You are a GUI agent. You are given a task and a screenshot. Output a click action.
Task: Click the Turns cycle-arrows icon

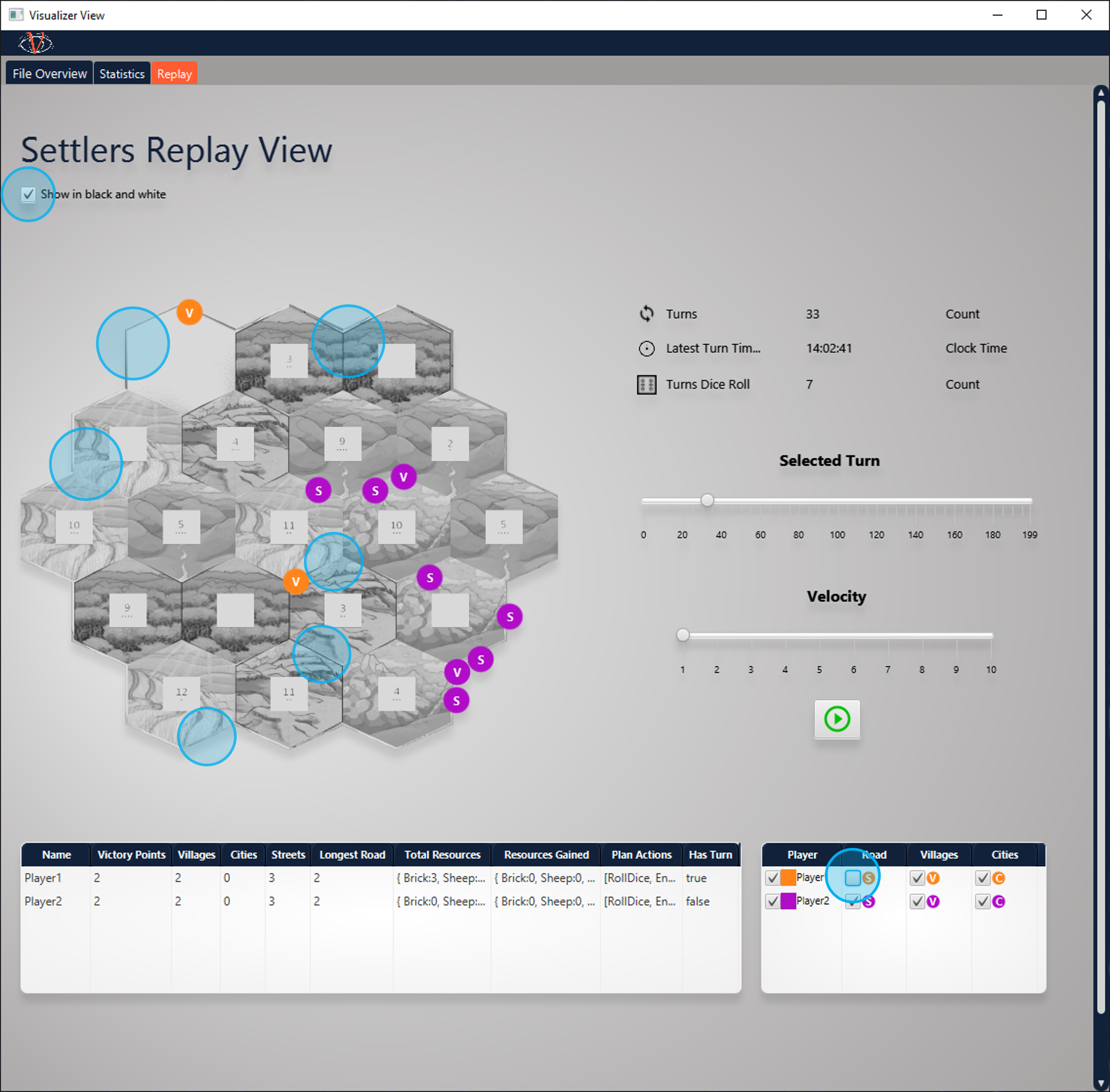coord(647,314)
